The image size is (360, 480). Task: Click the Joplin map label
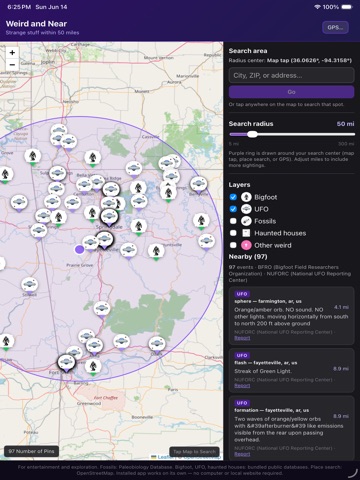tap(48, 62)
